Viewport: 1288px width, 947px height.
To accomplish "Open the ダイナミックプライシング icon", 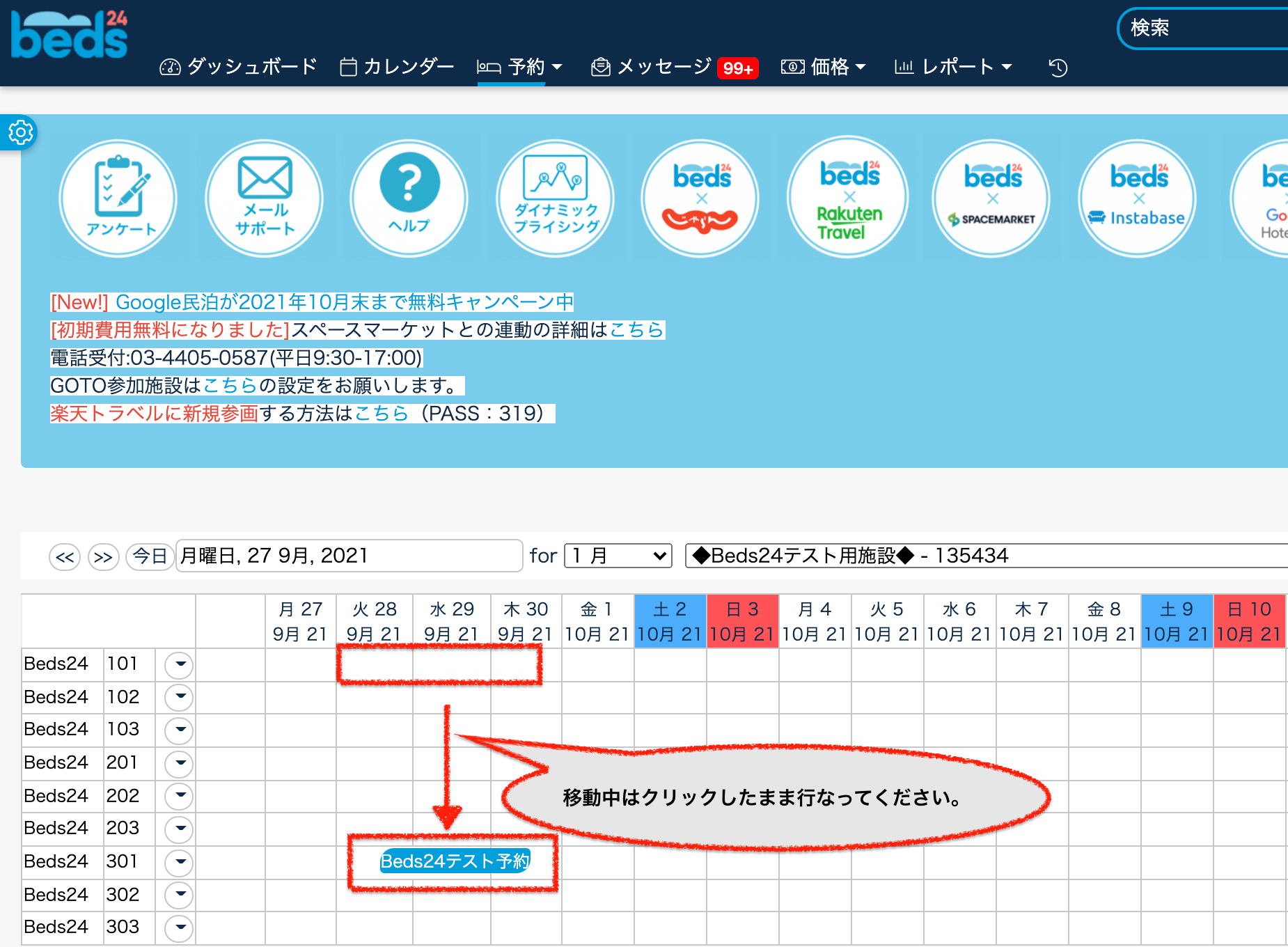I will pos(556,198).
